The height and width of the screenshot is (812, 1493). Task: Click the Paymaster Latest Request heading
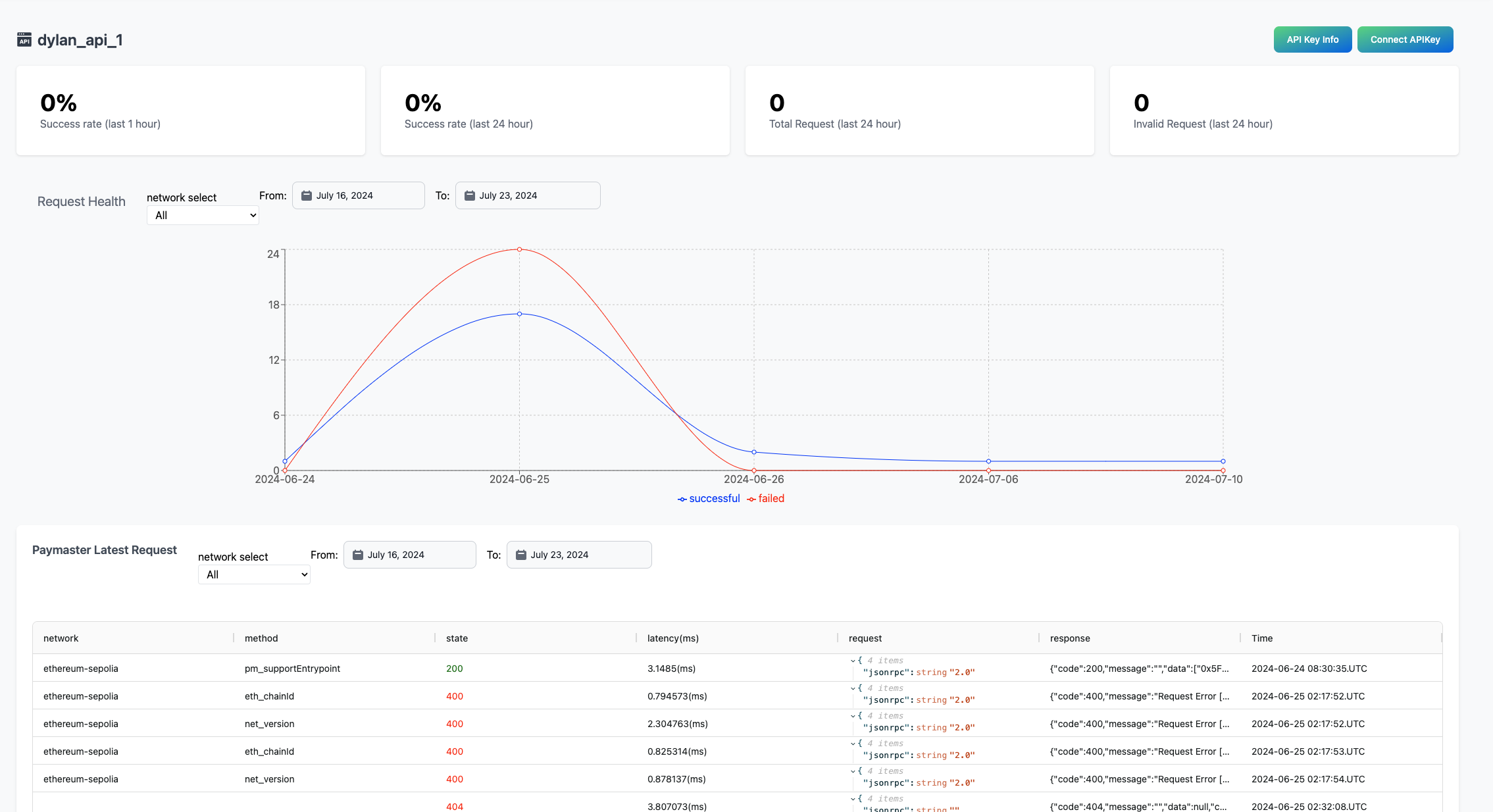105,550
